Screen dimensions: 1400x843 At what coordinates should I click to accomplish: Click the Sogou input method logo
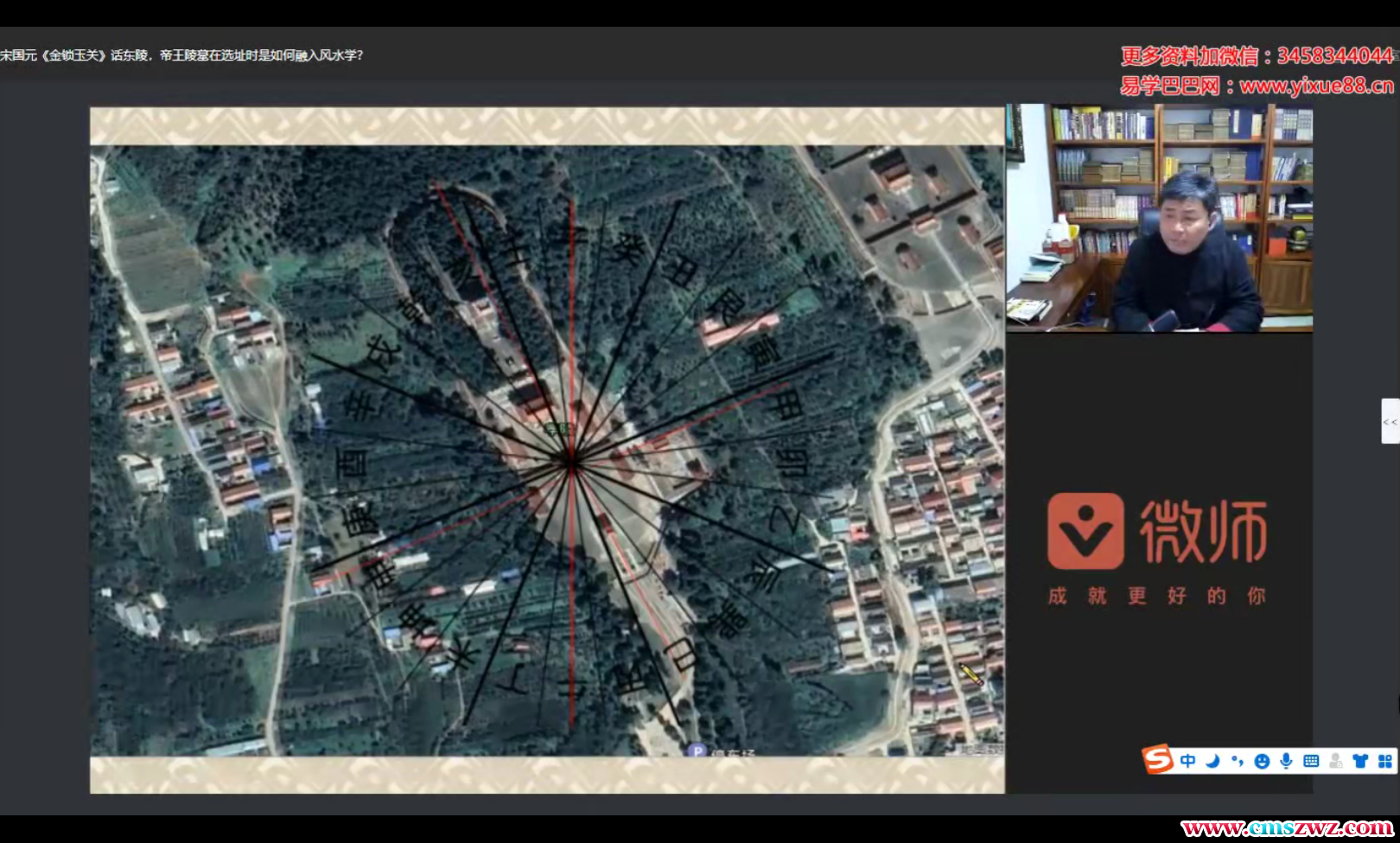1158,760
